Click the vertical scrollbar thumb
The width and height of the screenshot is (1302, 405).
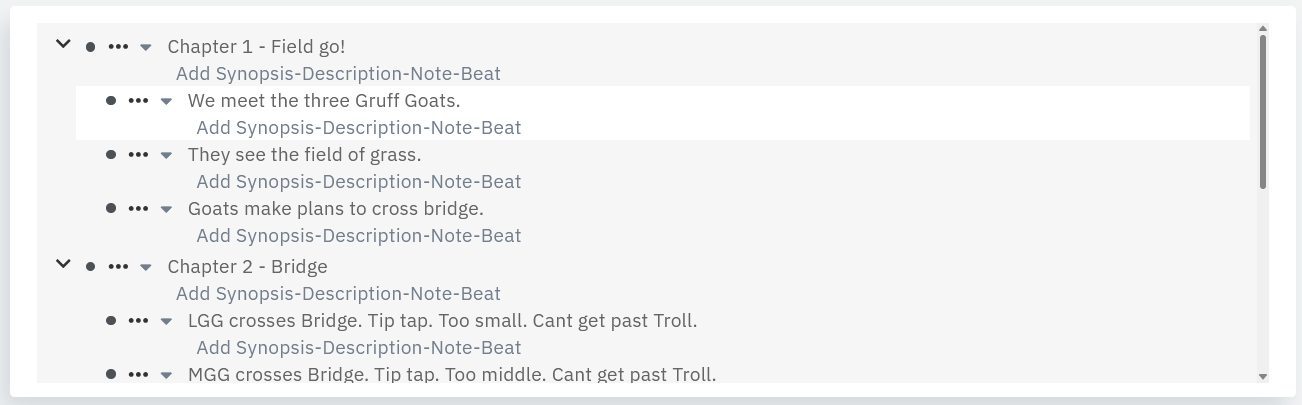pos(1262,110)
